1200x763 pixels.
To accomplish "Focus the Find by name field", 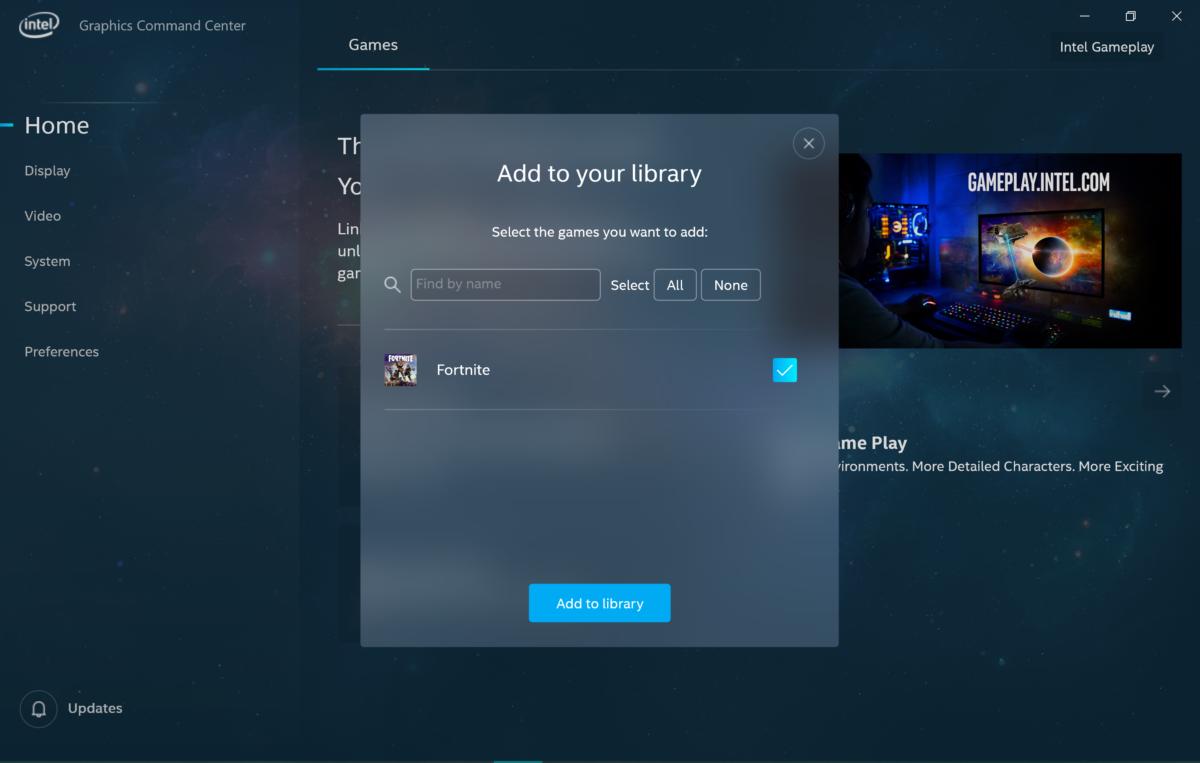I will (x=505, y=284).
